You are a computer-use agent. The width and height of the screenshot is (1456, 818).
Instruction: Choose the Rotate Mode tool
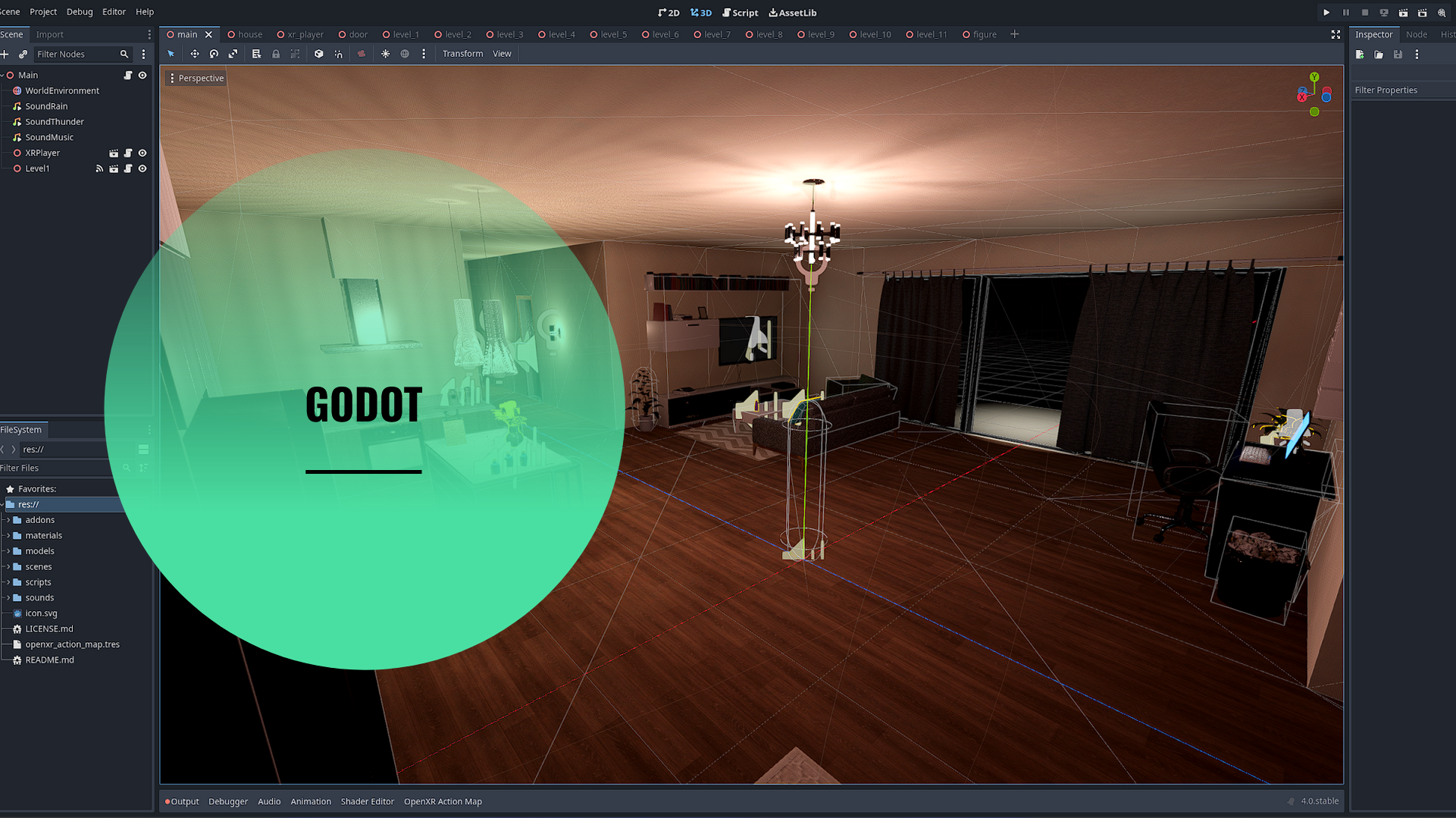pyautogui.click(x=214, y=54)
